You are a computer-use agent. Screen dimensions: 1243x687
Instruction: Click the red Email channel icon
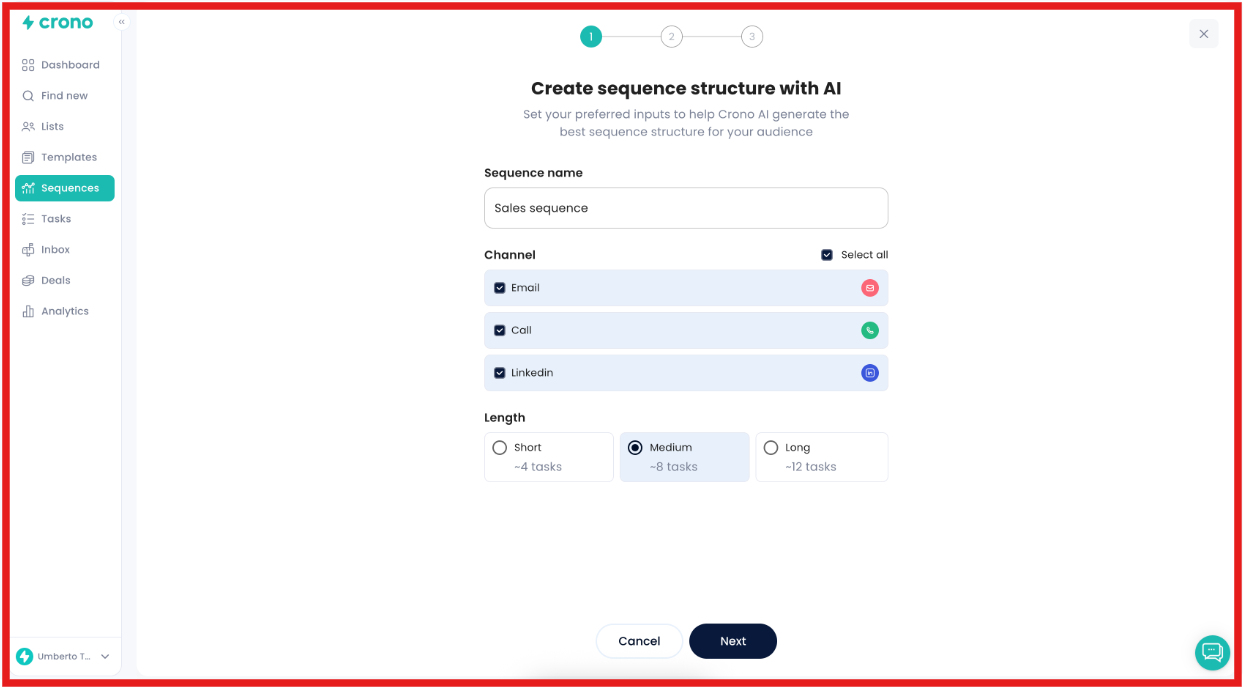click(869, 287)
